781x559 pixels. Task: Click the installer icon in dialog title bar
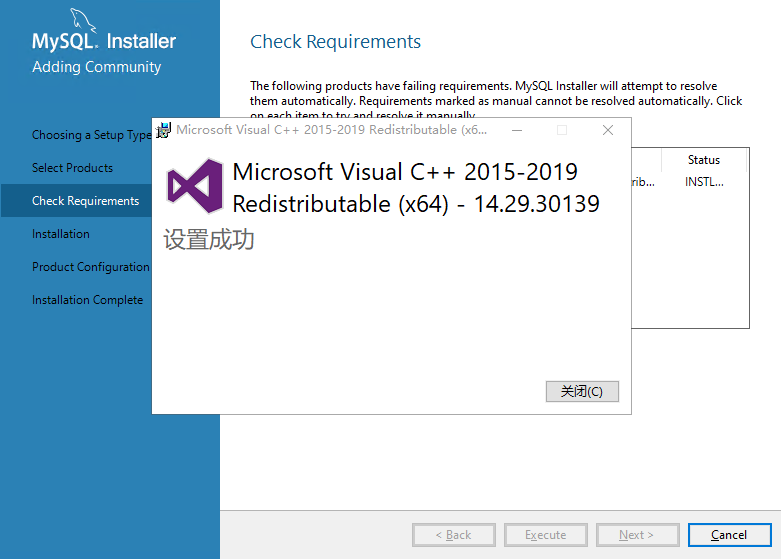click(x=163, y=130)
